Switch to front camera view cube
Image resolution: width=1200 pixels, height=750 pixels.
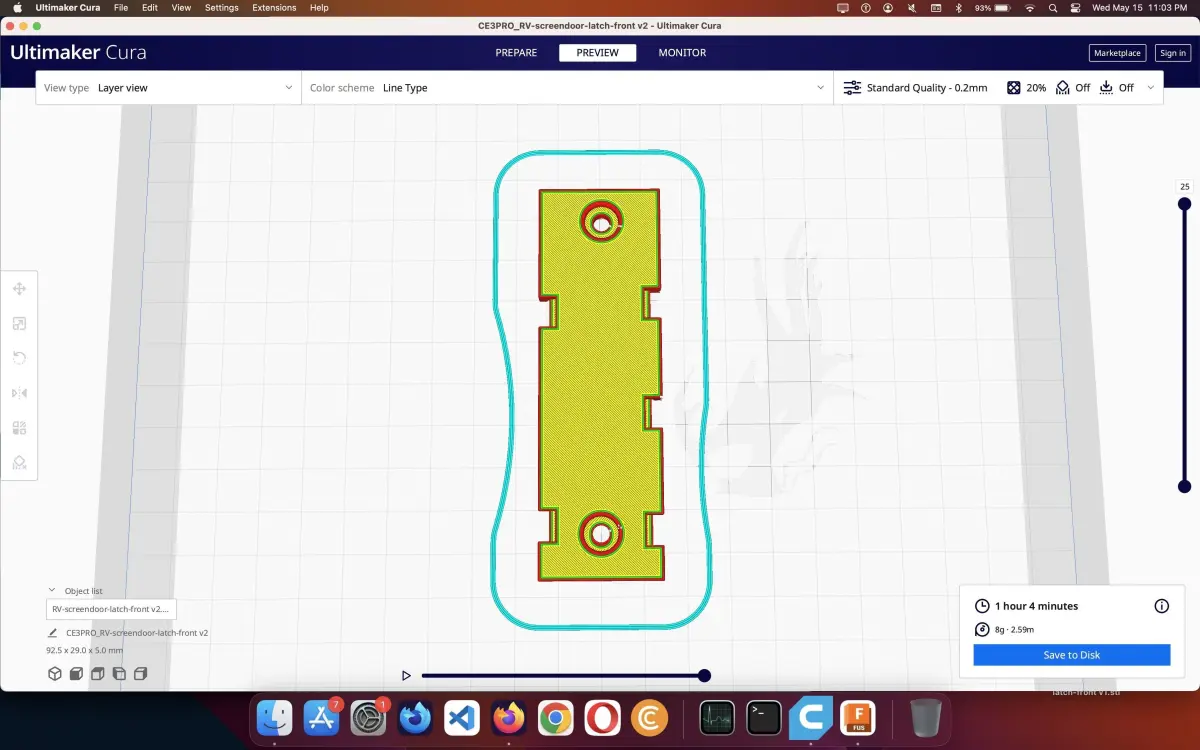pyautogui.click(x=76, y=674)
